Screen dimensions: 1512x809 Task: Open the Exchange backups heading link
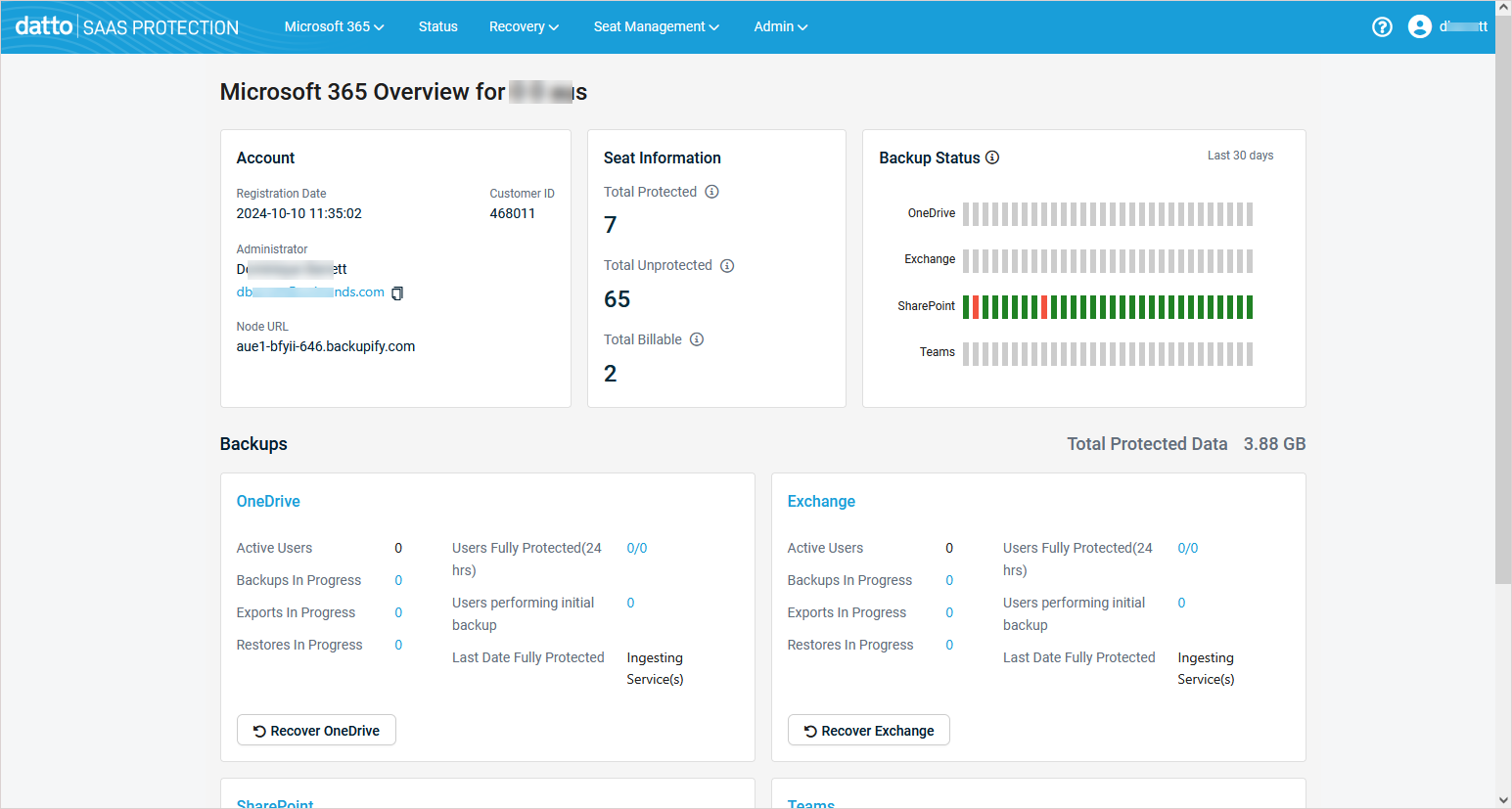pos(821,502)
